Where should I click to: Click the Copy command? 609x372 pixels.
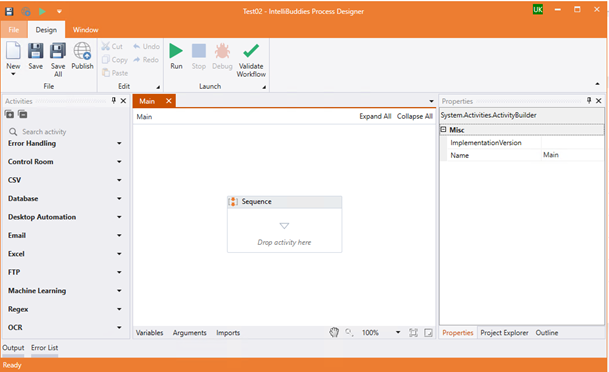click(115, 59)
